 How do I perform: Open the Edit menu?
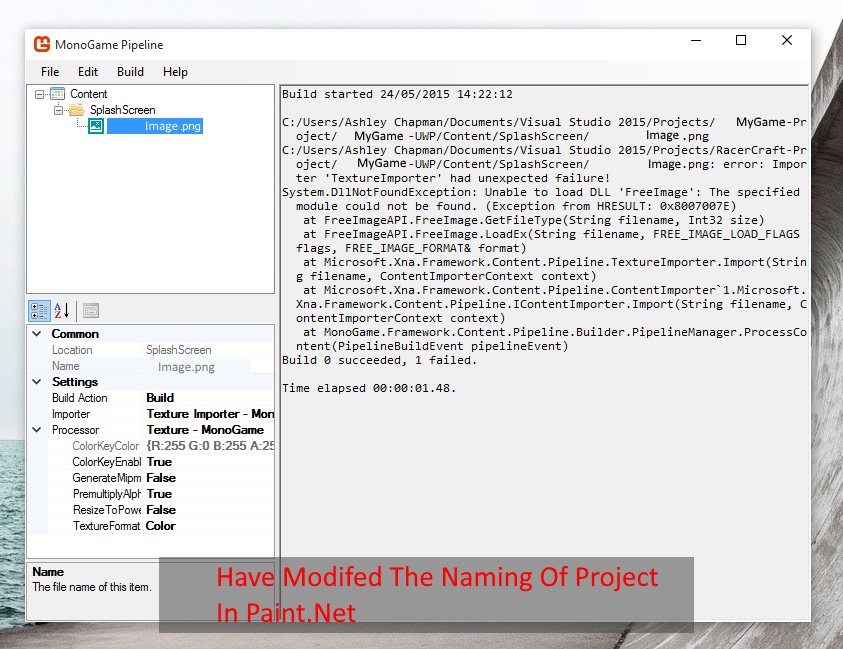(88, 72)
